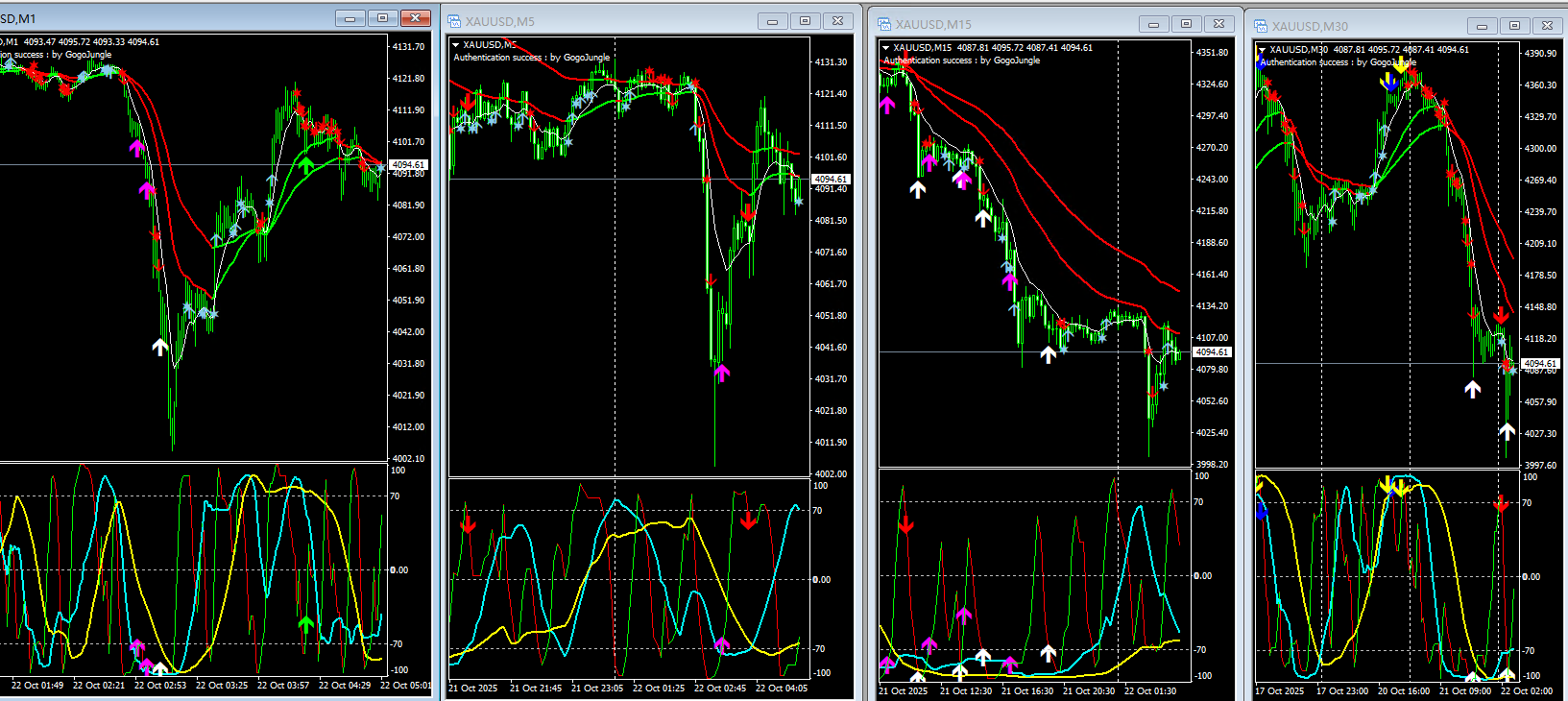Click the 3998.20 price label on the M15 axis
This screenshot has height=701, width=1568.
point(1212,465)
